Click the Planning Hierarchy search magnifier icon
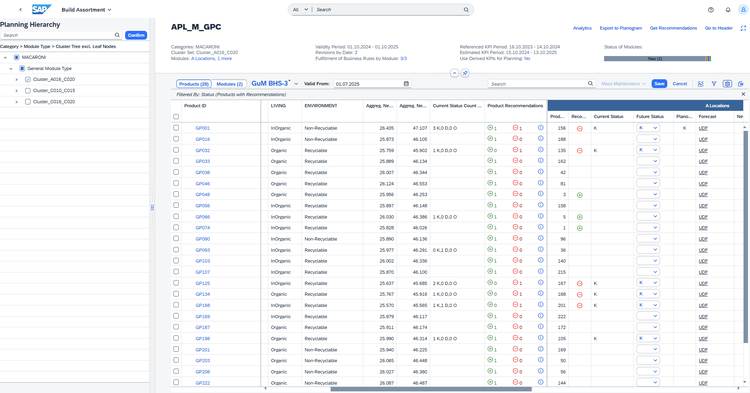Image resolution: width=750 pixels, height=393 pixels. (117, 35)
